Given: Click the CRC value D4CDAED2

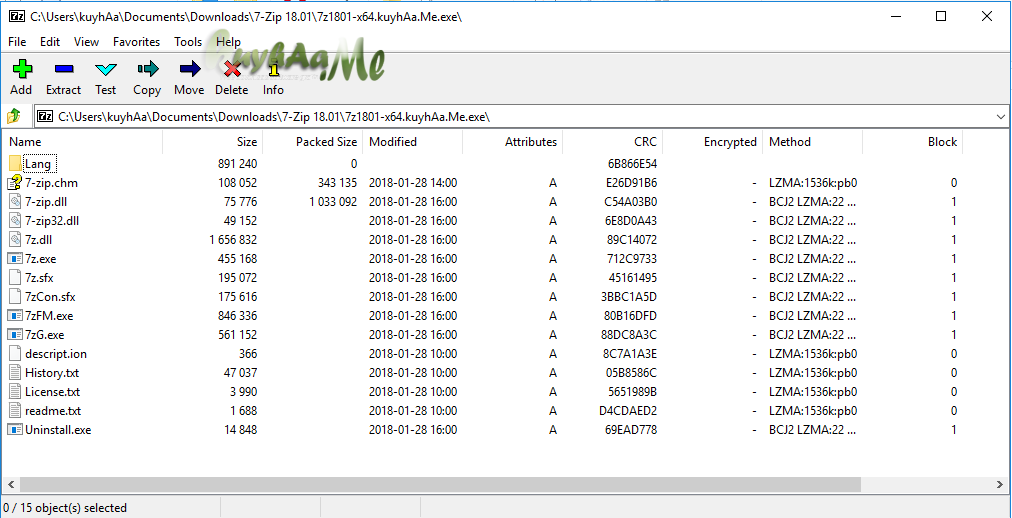Looking at the screenshot, I should pyautogui.click(x=628, y=411).
